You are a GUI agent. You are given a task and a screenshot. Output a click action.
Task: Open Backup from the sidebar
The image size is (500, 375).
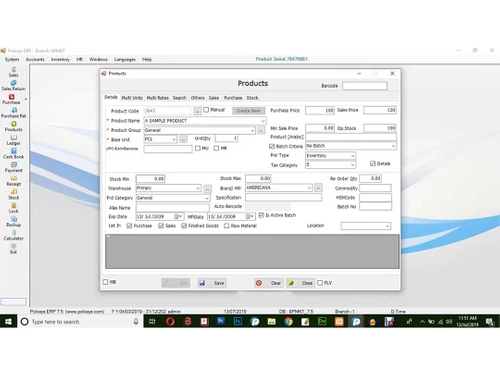pos(14,222)
